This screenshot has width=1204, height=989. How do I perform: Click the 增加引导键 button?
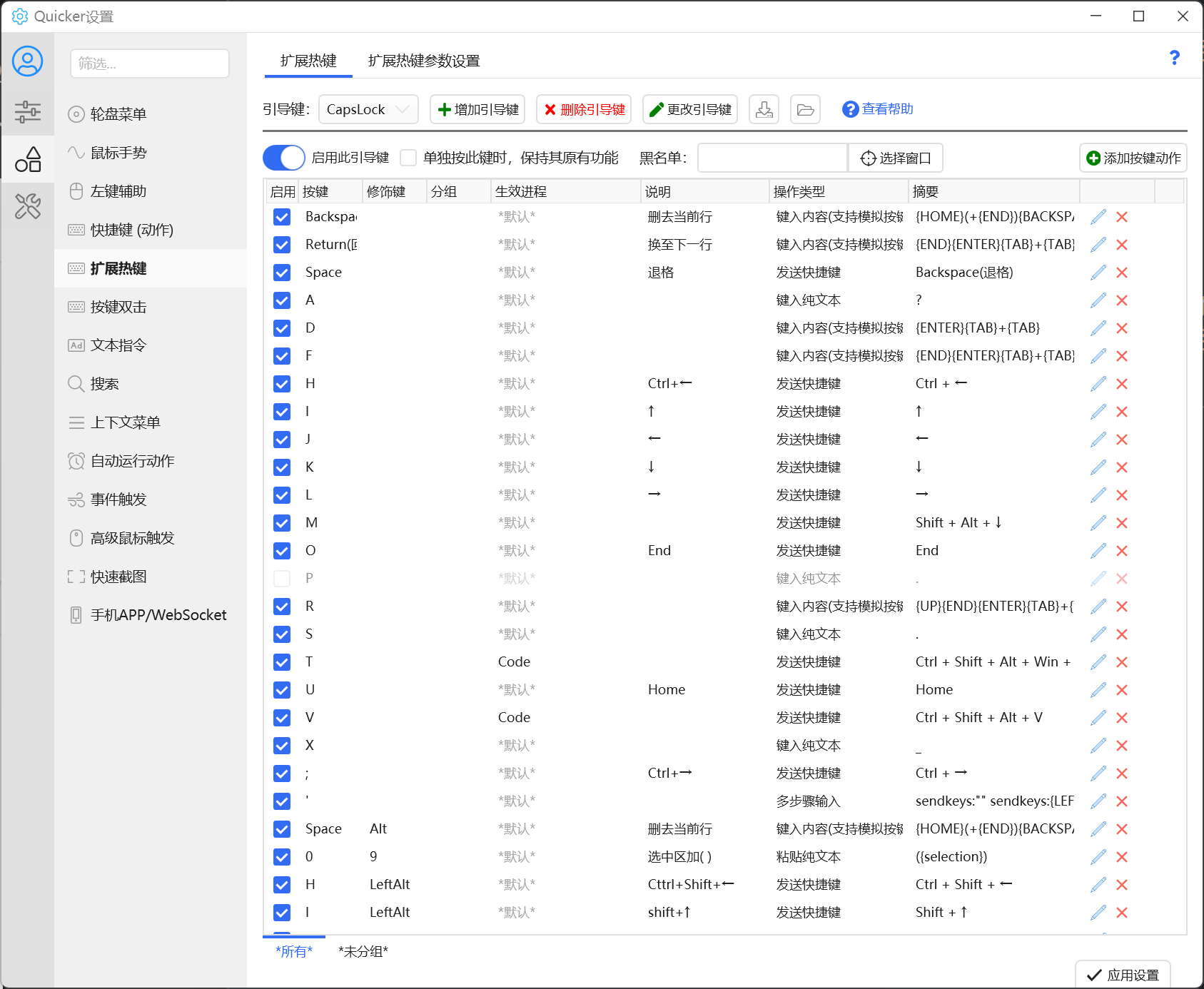[x=477, y=109]
